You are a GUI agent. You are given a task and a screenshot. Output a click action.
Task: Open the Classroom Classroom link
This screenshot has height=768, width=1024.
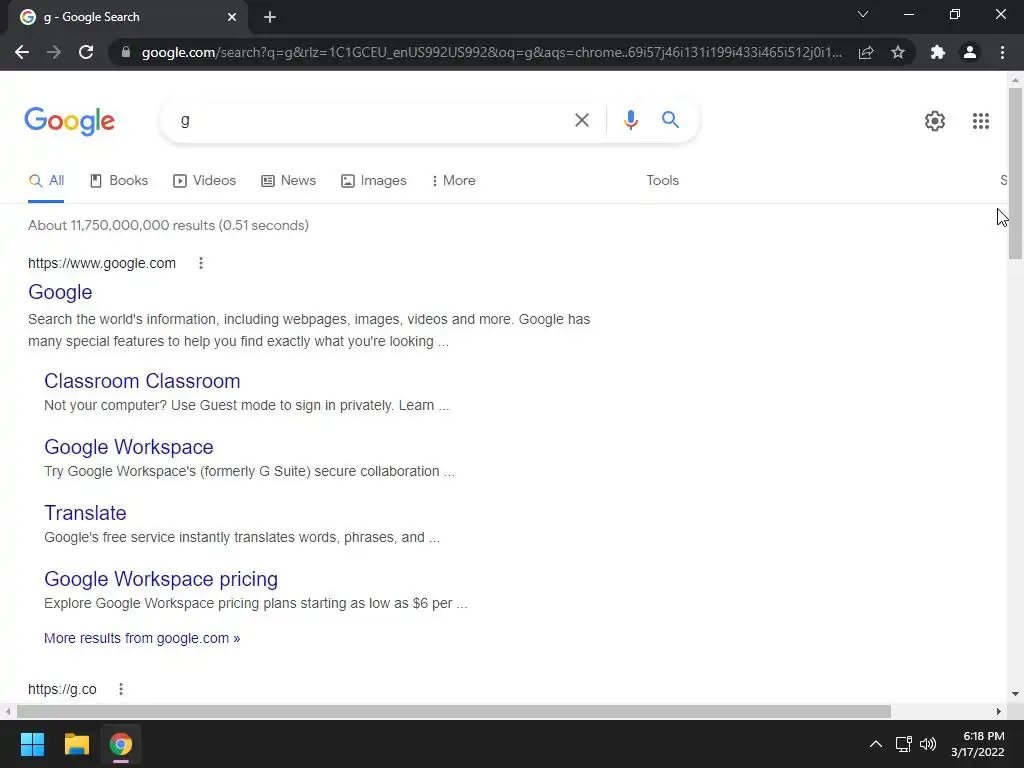click(x=142, y=381)
